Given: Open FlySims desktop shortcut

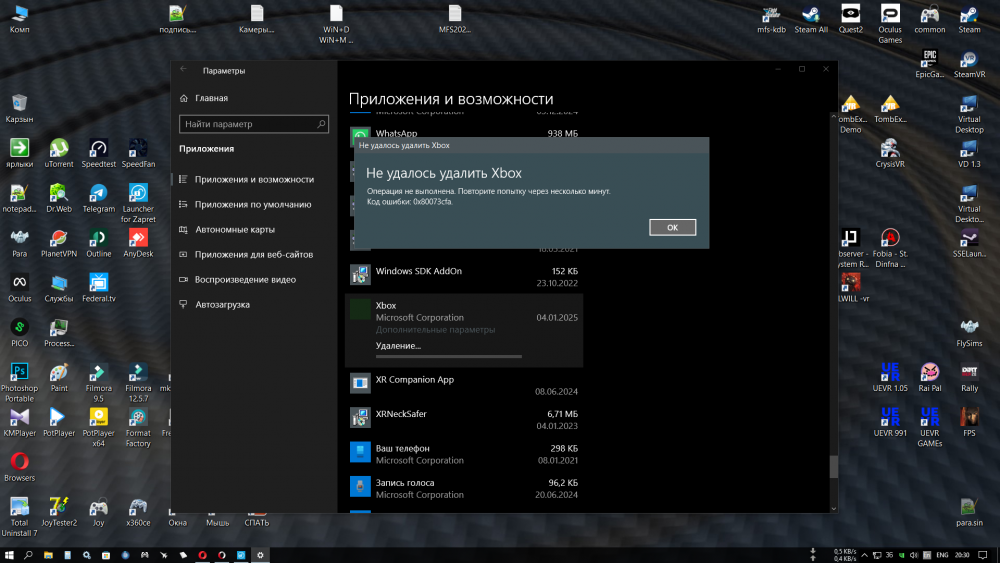Looking at the screenshot, I should (x=969, y=333).
